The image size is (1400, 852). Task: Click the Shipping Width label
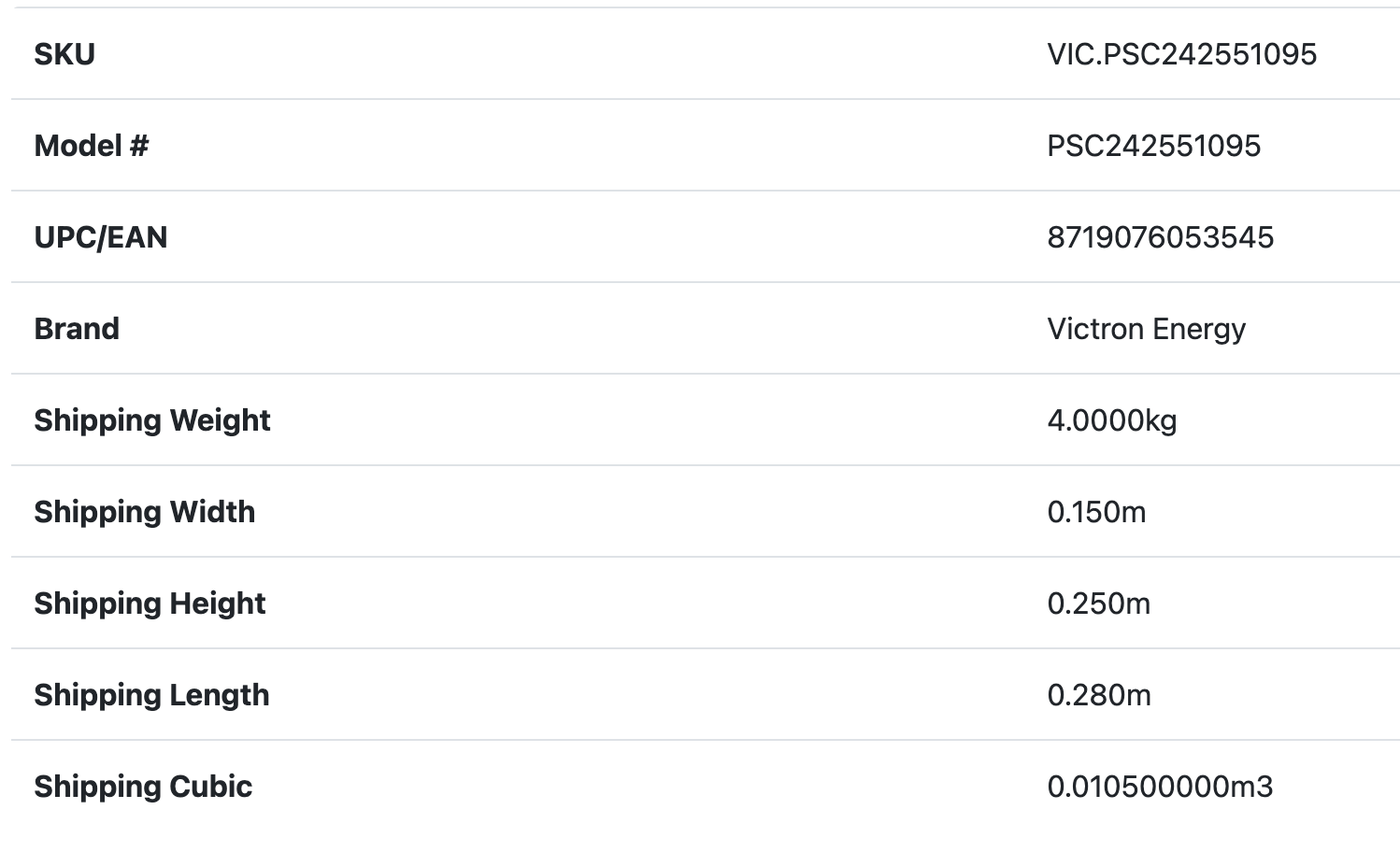coord(145,512)
